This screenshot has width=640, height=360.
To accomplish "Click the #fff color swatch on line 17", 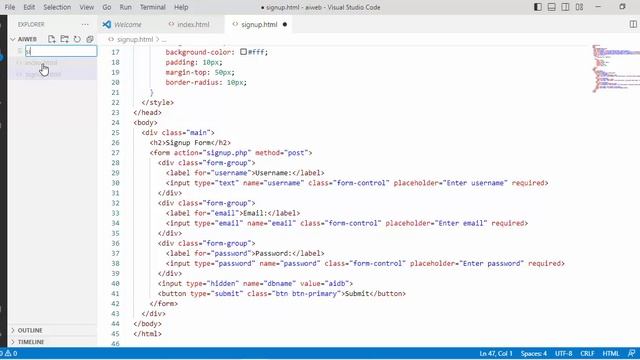I will tap(243, 52).
